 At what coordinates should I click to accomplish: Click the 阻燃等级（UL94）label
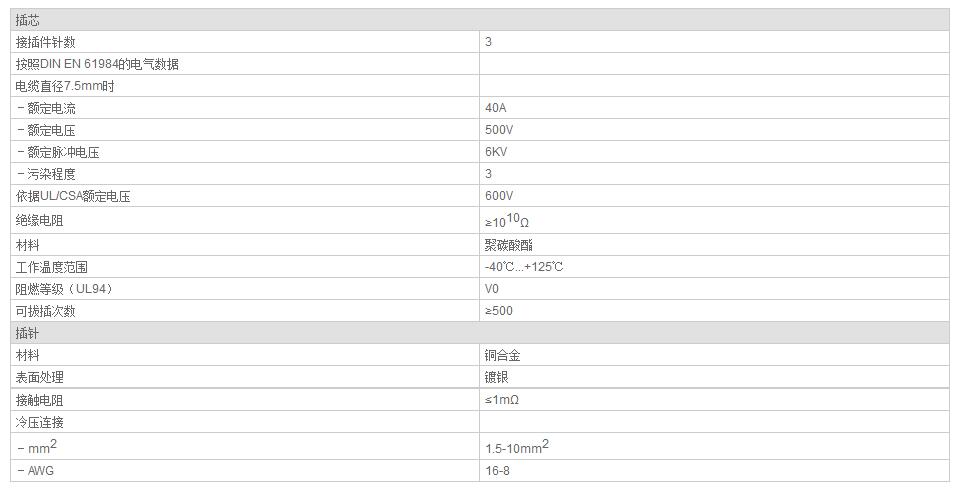64,289
